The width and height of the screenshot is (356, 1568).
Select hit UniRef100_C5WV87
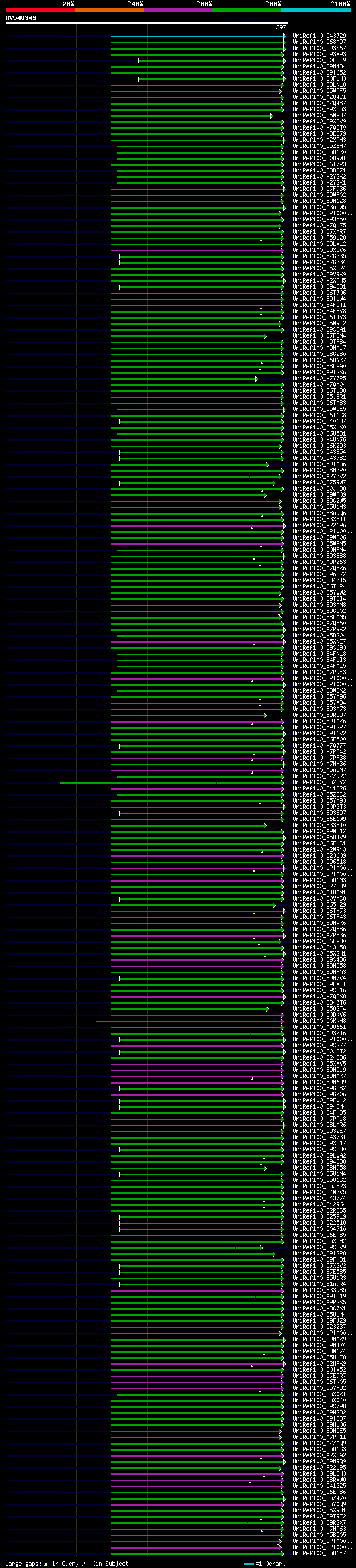319,116
